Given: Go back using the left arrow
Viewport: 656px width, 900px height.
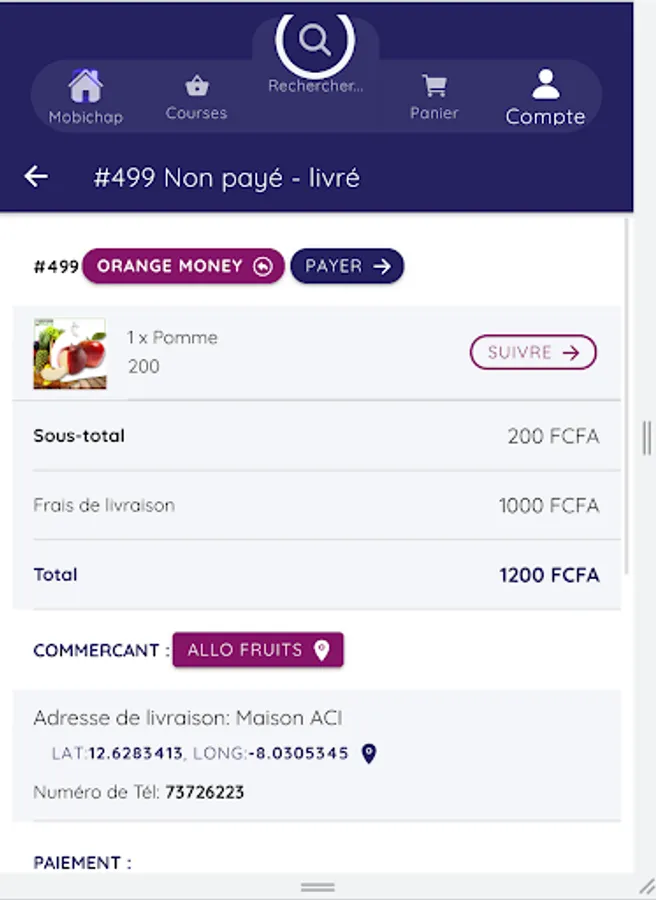Looking at the screenshot, I should [36, 176].
